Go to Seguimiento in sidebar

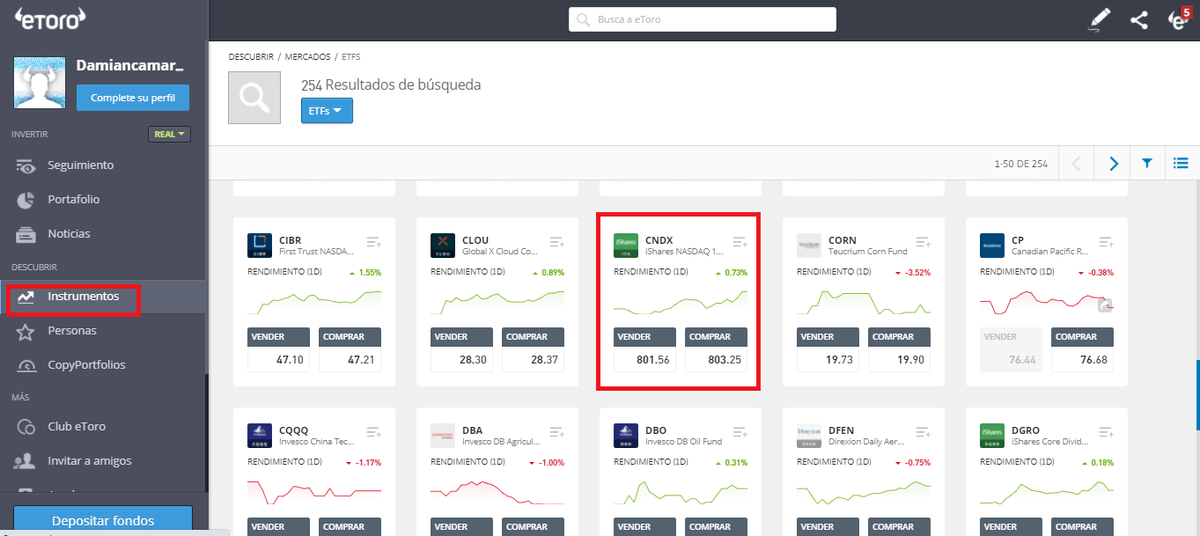point(81,165)
